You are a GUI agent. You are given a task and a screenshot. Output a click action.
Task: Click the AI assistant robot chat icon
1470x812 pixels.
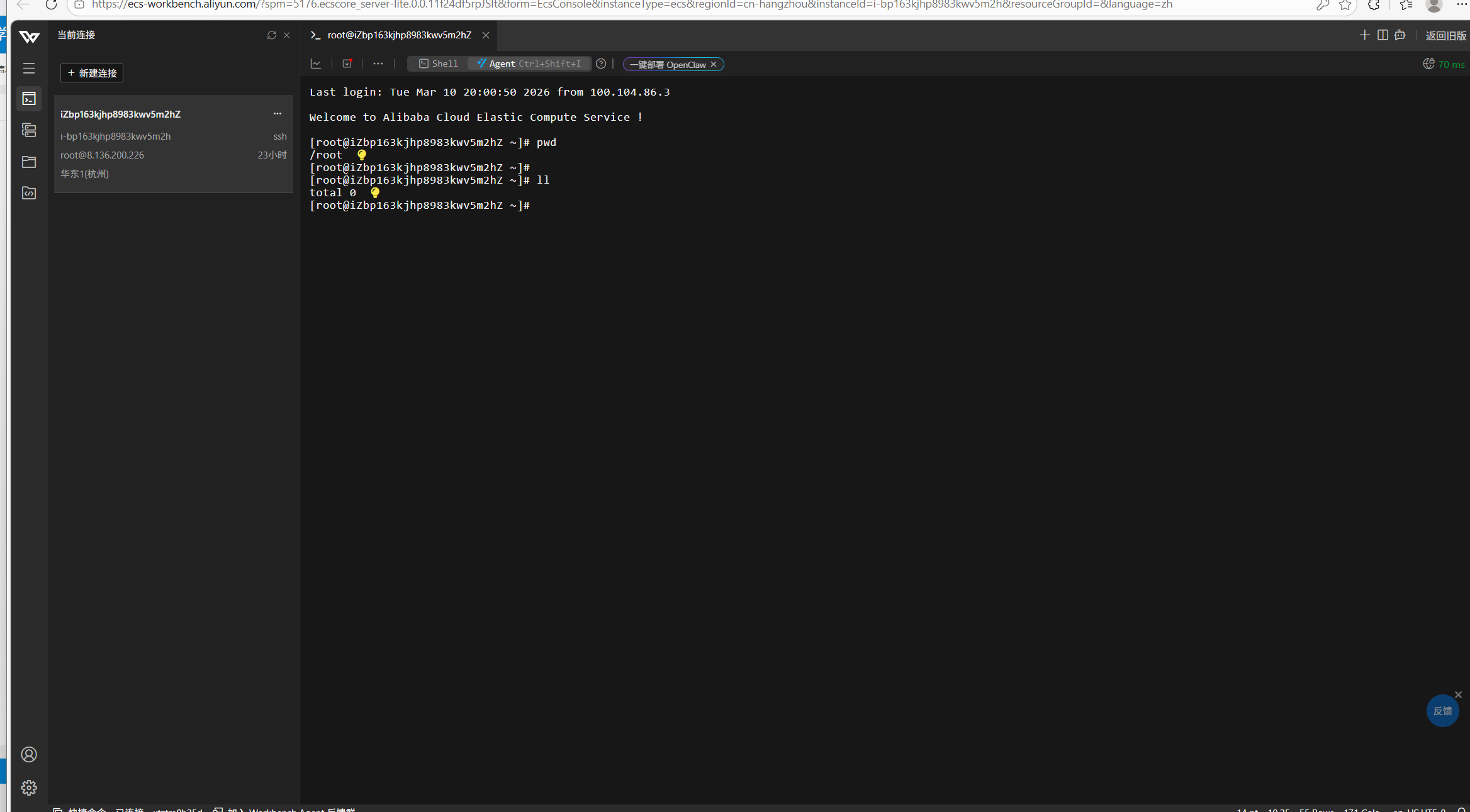click(x=1400, y=35)
